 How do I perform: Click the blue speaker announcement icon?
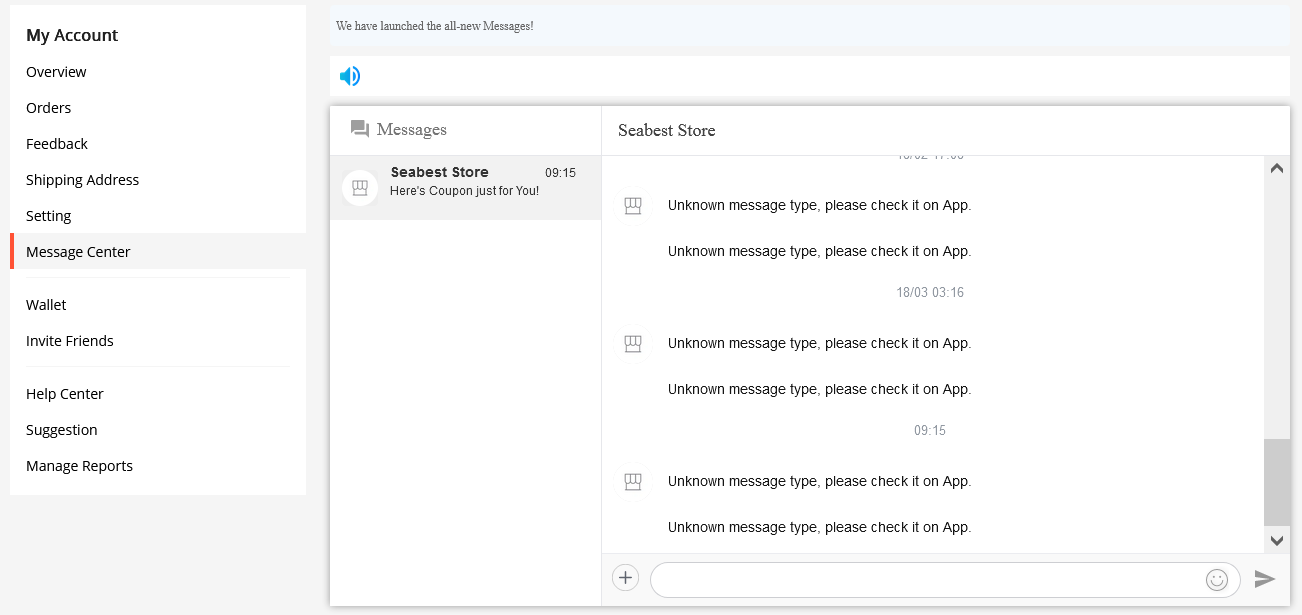tap(349, 76)
